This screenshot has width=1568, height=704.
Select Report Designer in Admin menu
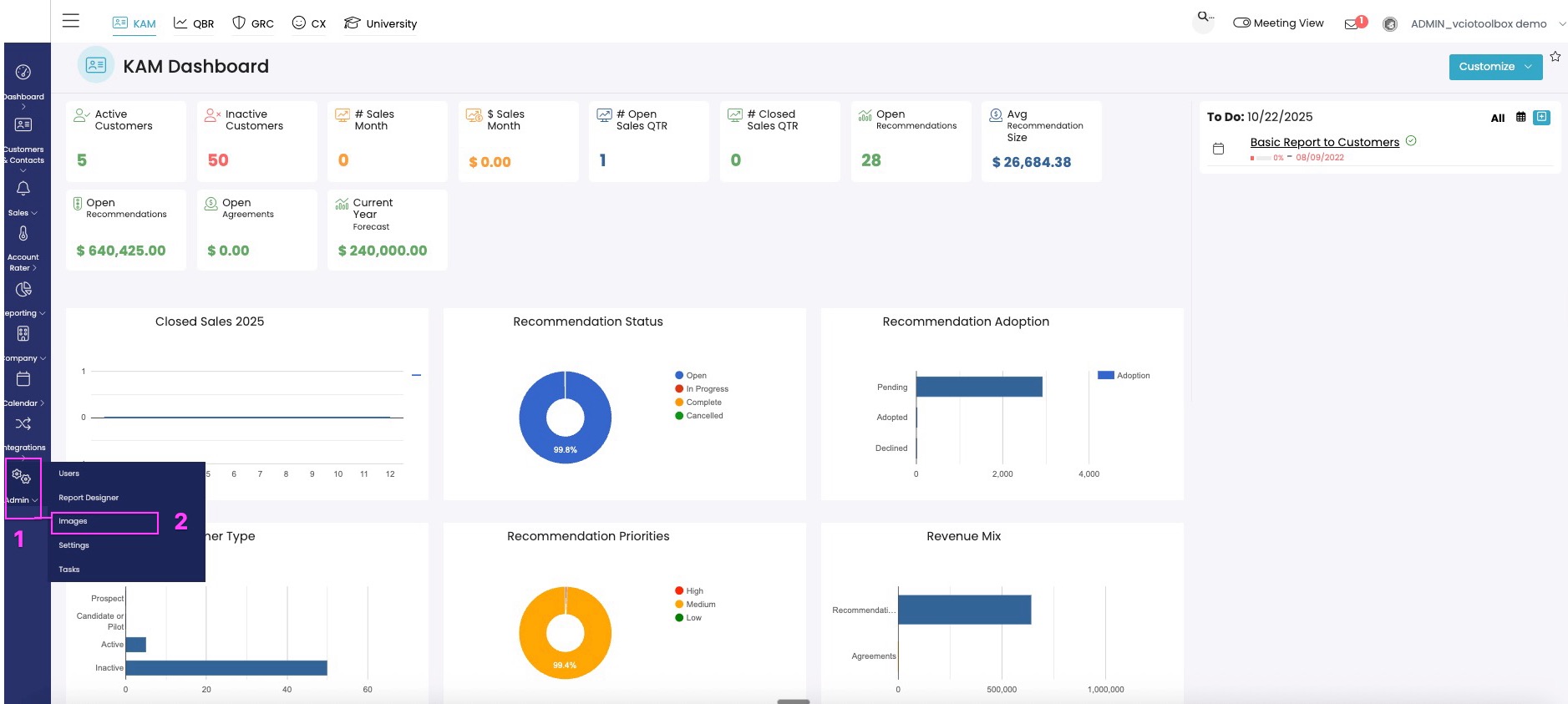(x=89, y=498)
